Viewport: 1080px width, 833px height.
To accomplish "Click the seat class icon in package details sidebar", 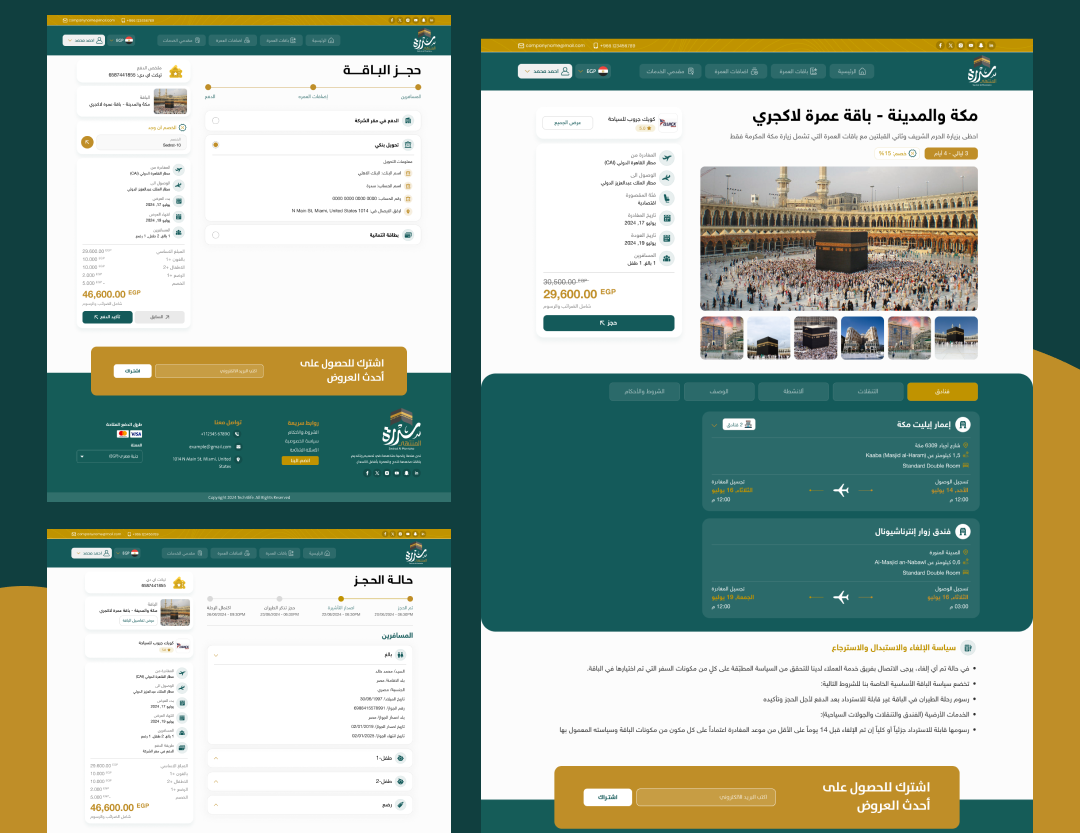I will point(667,198).
